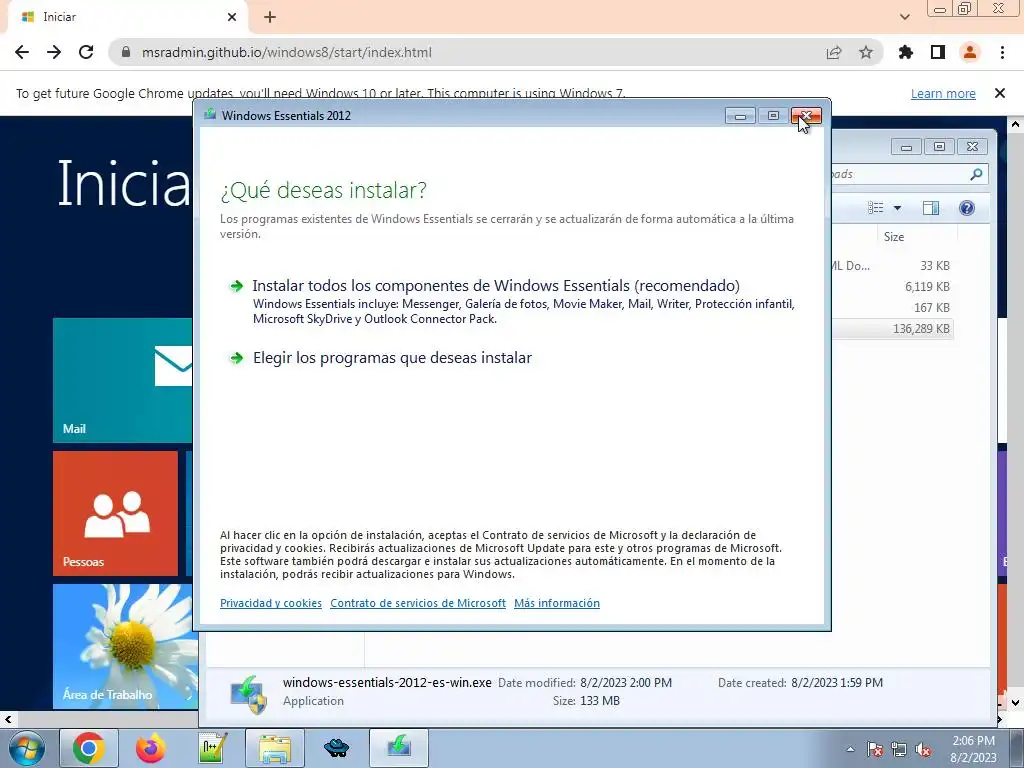Click green arrow beside Instalar todos
This screenshot has width=1024, height=768.
(x=236, y=286)
